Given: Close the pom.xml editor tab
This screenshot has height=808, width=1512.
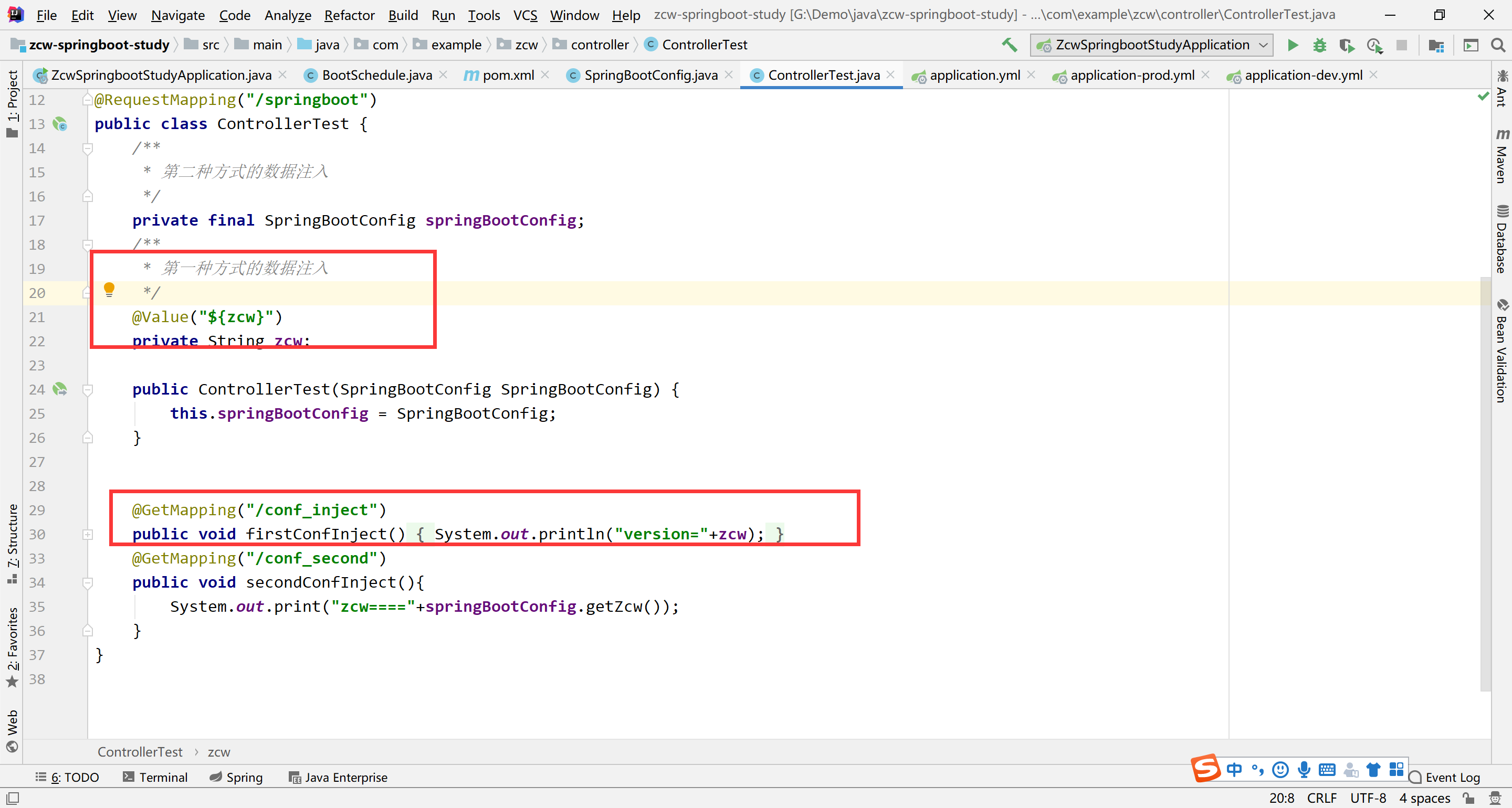Looking at the screenshot, I should (x=545, y=75).
